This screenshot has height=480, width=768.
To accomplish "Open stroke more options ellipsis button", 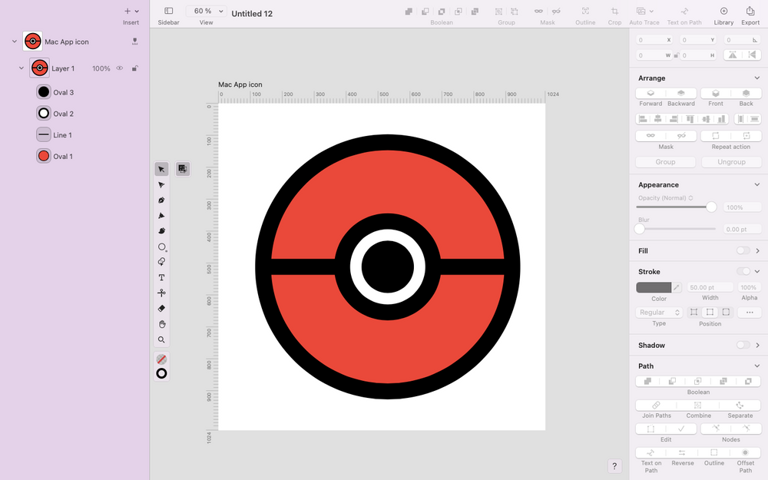I will (749, 312).
